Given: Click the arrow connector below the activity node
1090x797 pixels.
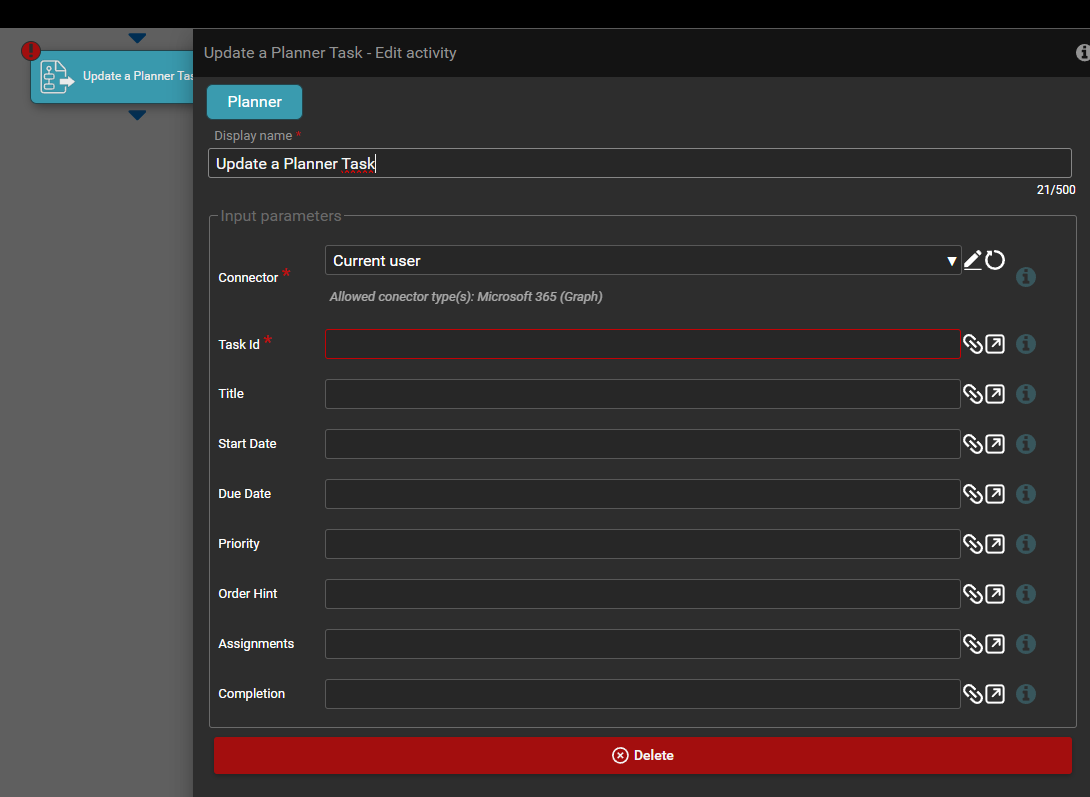Looking at the screenshot, I should 137,115.
